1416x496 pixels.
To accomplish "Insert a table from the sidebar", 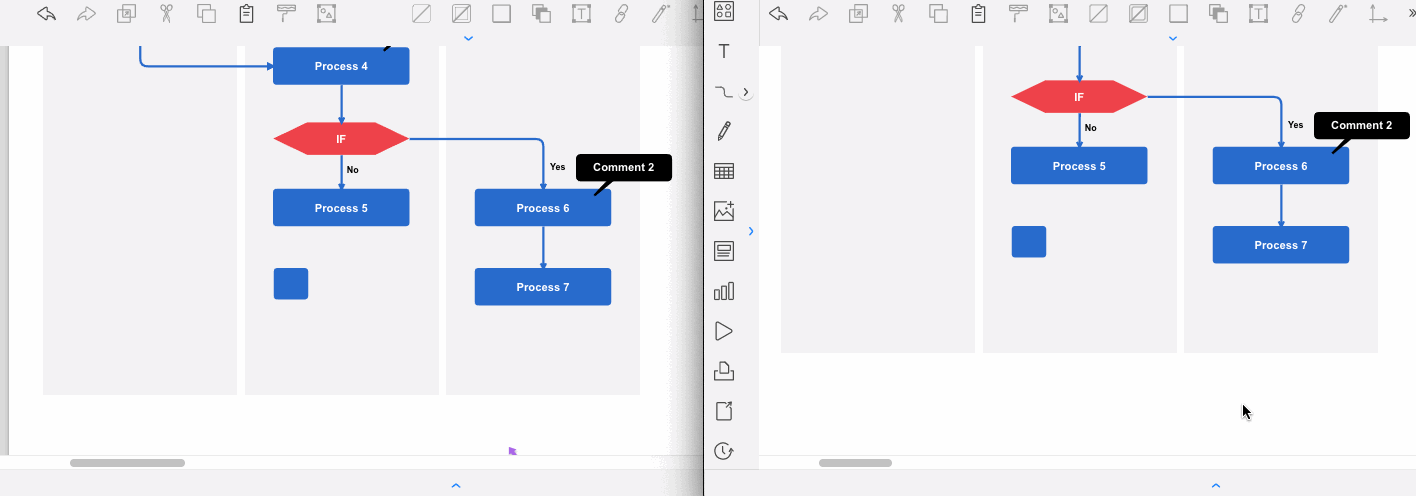I will point(724,171).
